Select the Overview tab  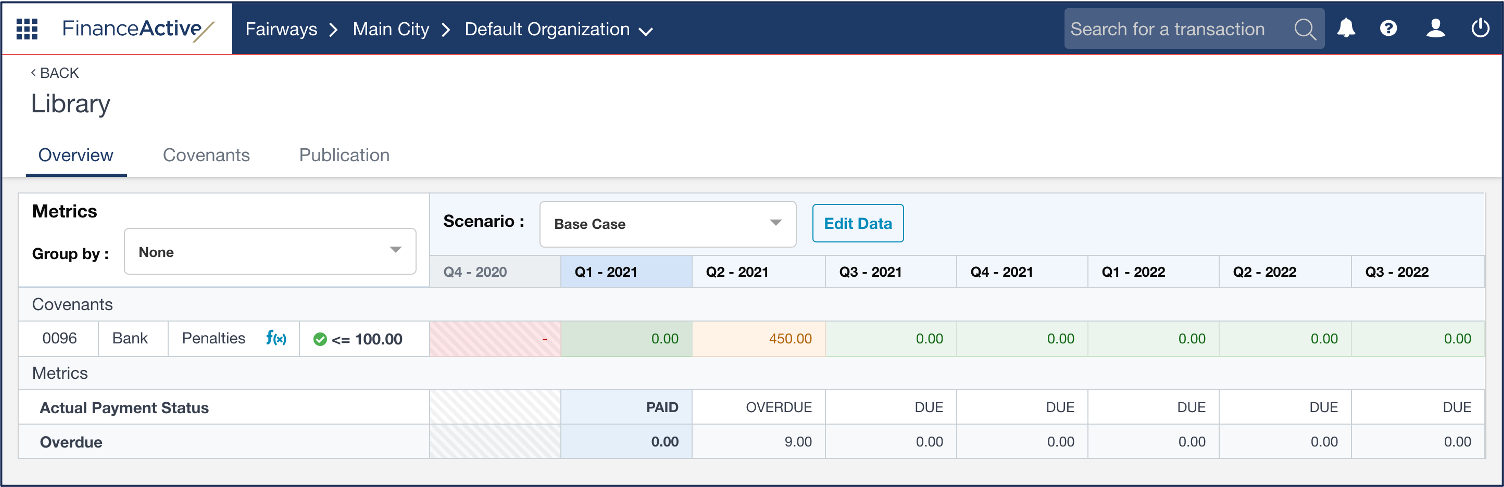point(76,155)
